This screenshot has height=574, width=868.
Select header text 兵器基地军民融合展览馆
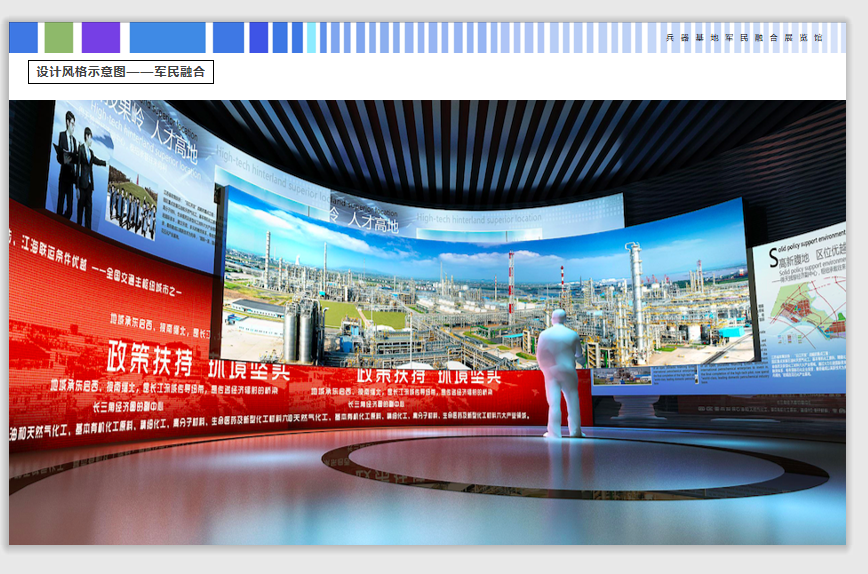(x=744, y=38)
